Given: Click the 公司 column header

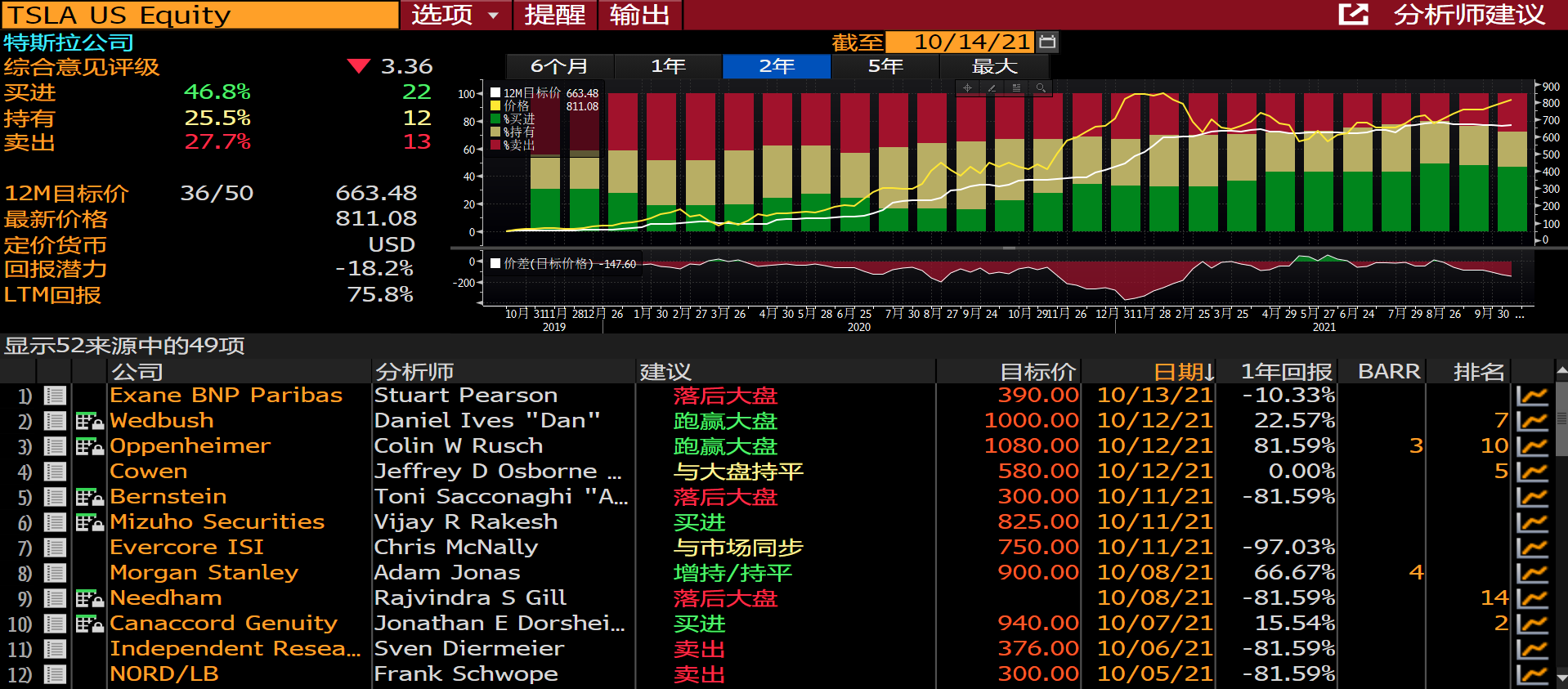Looking at the screenshot, I should [x=137, y=372].
